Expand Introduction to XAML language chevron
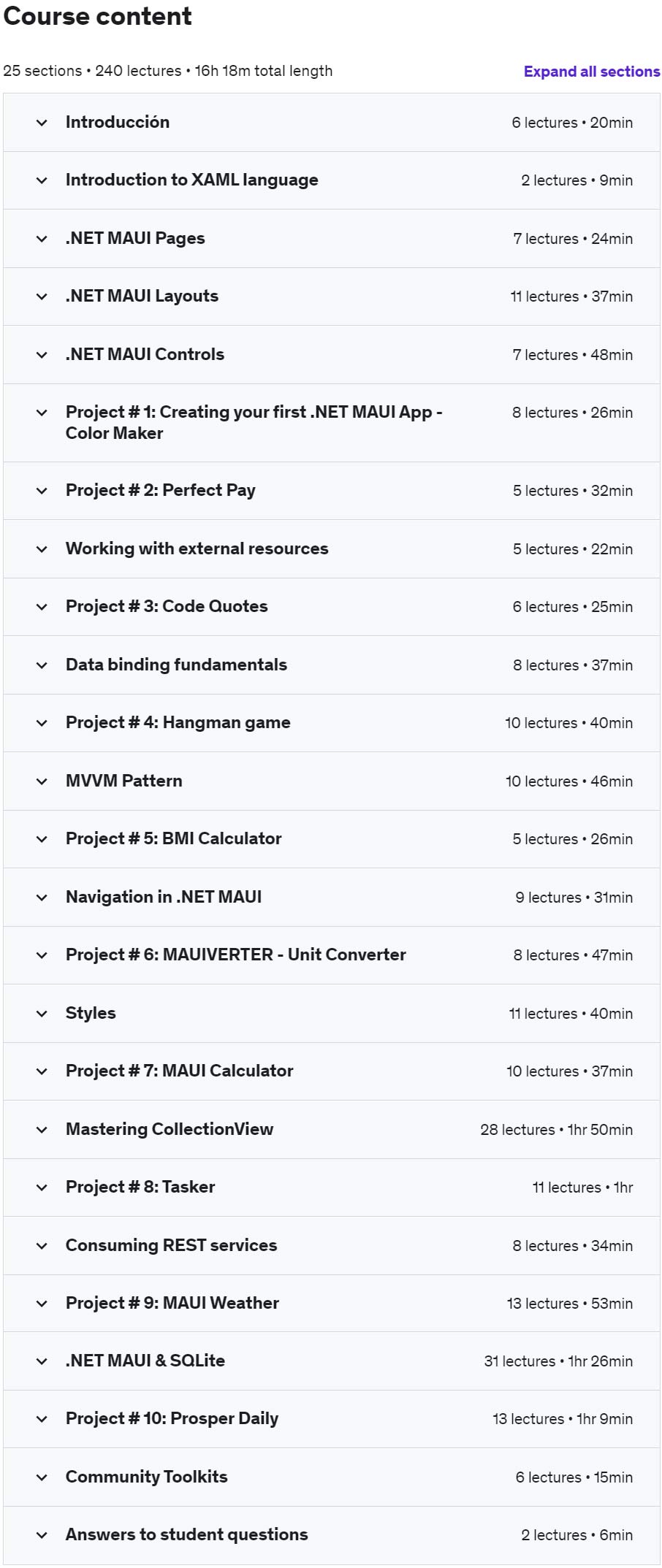 42,180
